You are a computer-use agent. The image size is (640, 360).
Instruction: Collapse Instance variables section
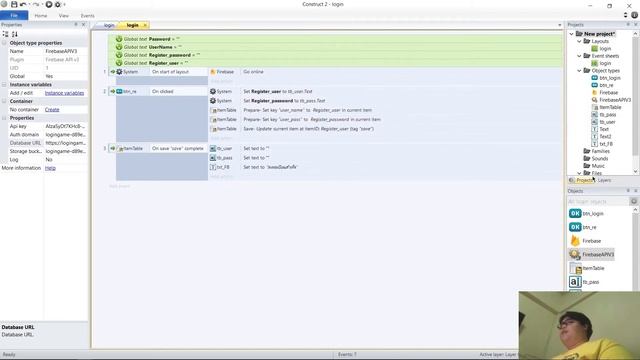[4, 84]
